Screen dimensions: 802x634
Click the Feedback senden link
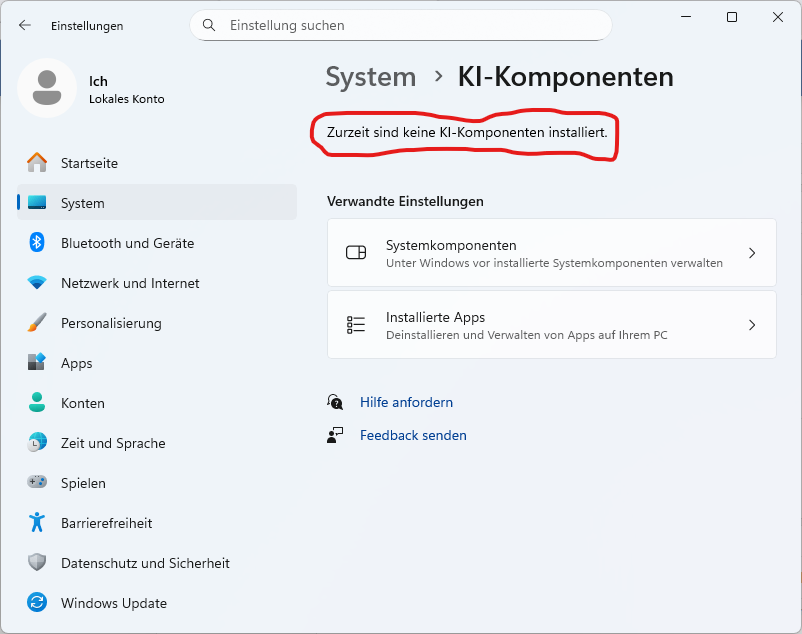[413, 435]
